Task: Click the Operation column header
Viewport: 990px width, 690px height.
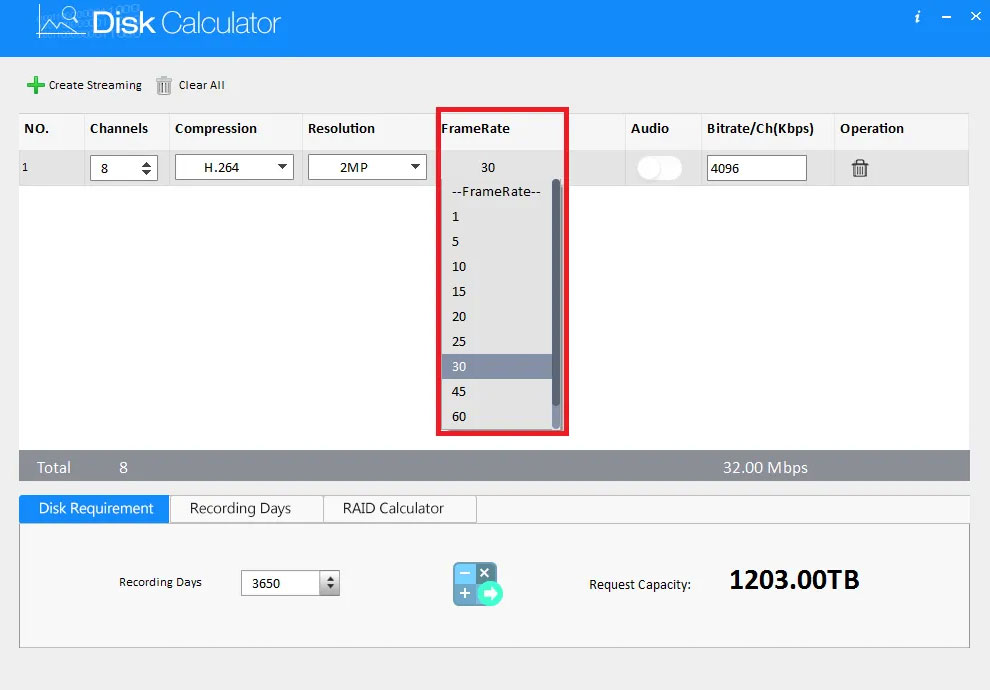Action: 872,128
